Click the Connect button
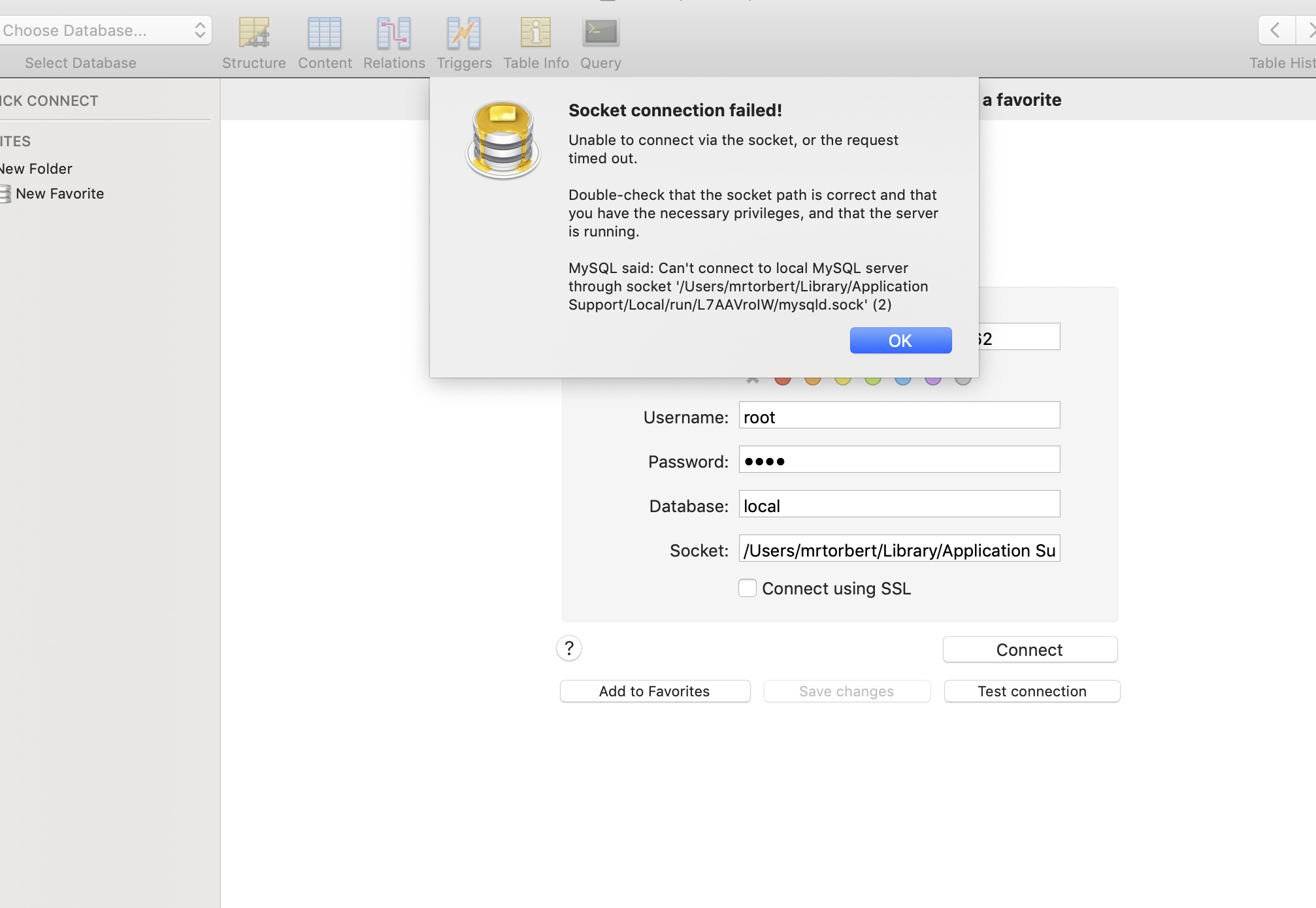Screen dimensions: 1316x908 1030,650
